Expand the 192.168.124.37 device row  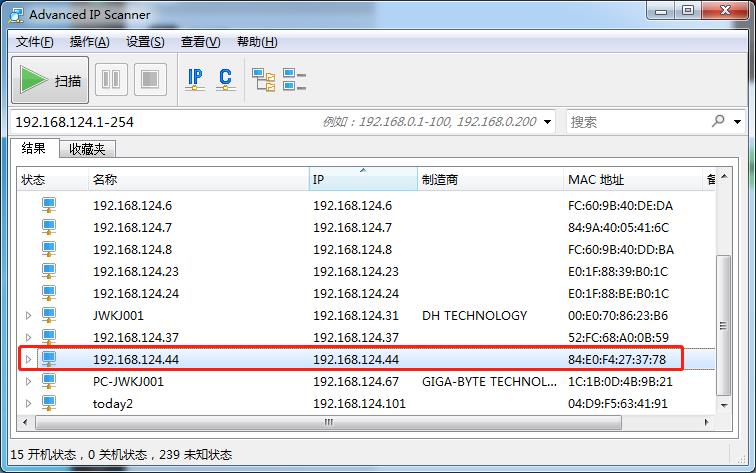point(28,338)
